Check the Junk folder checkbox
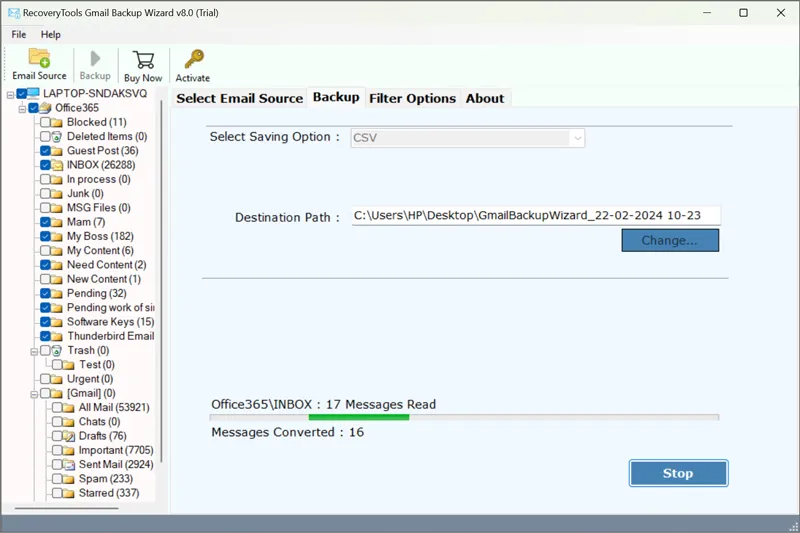This screenshot has width=800, height=533. pos(46,194)
